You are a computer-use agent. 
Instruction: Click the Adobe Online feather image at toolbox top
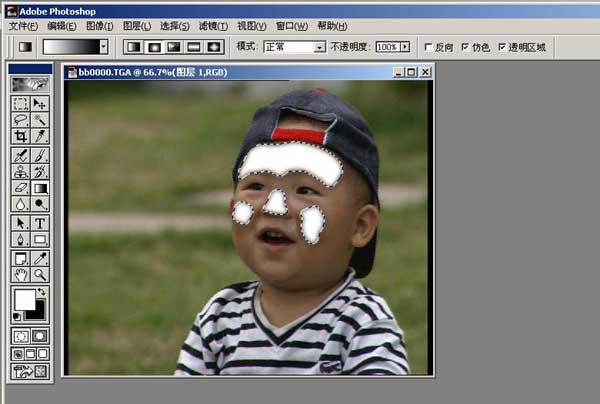click(30, 85)
